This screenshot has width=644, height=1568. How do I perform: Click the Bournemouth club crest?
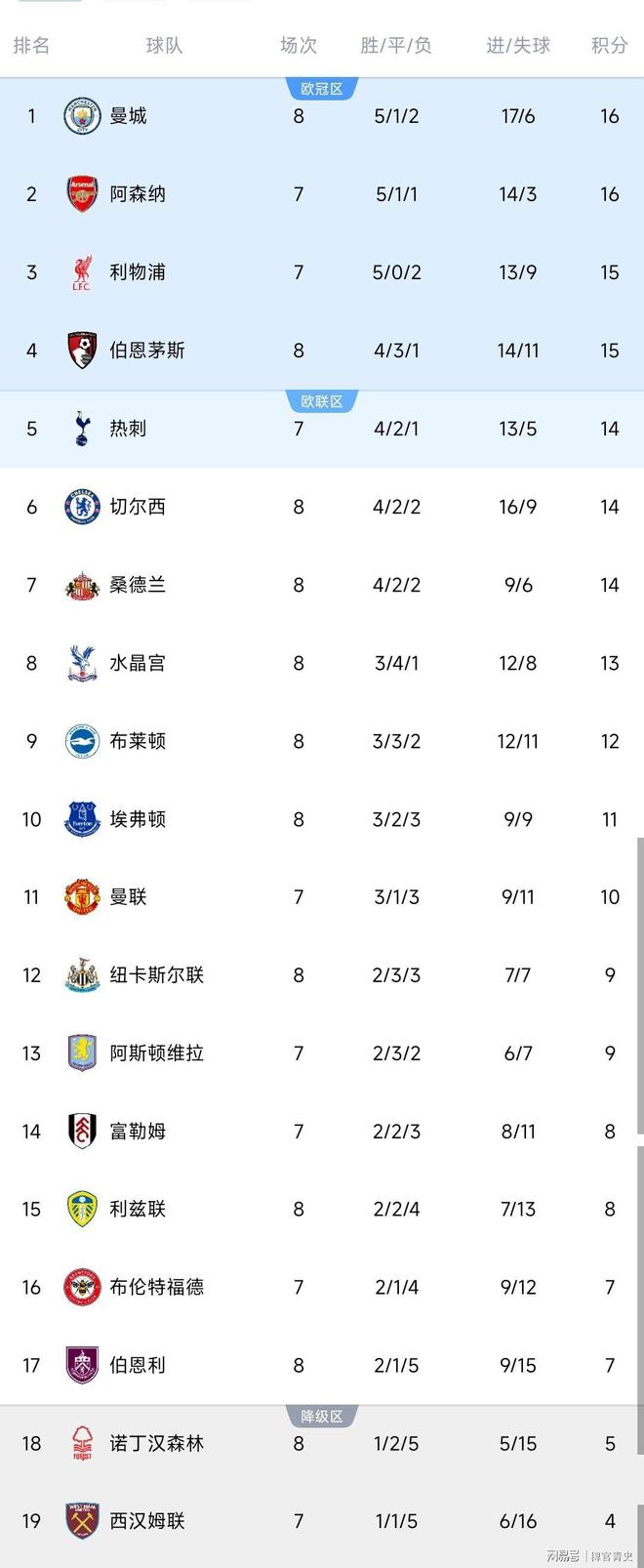(82, 351)
